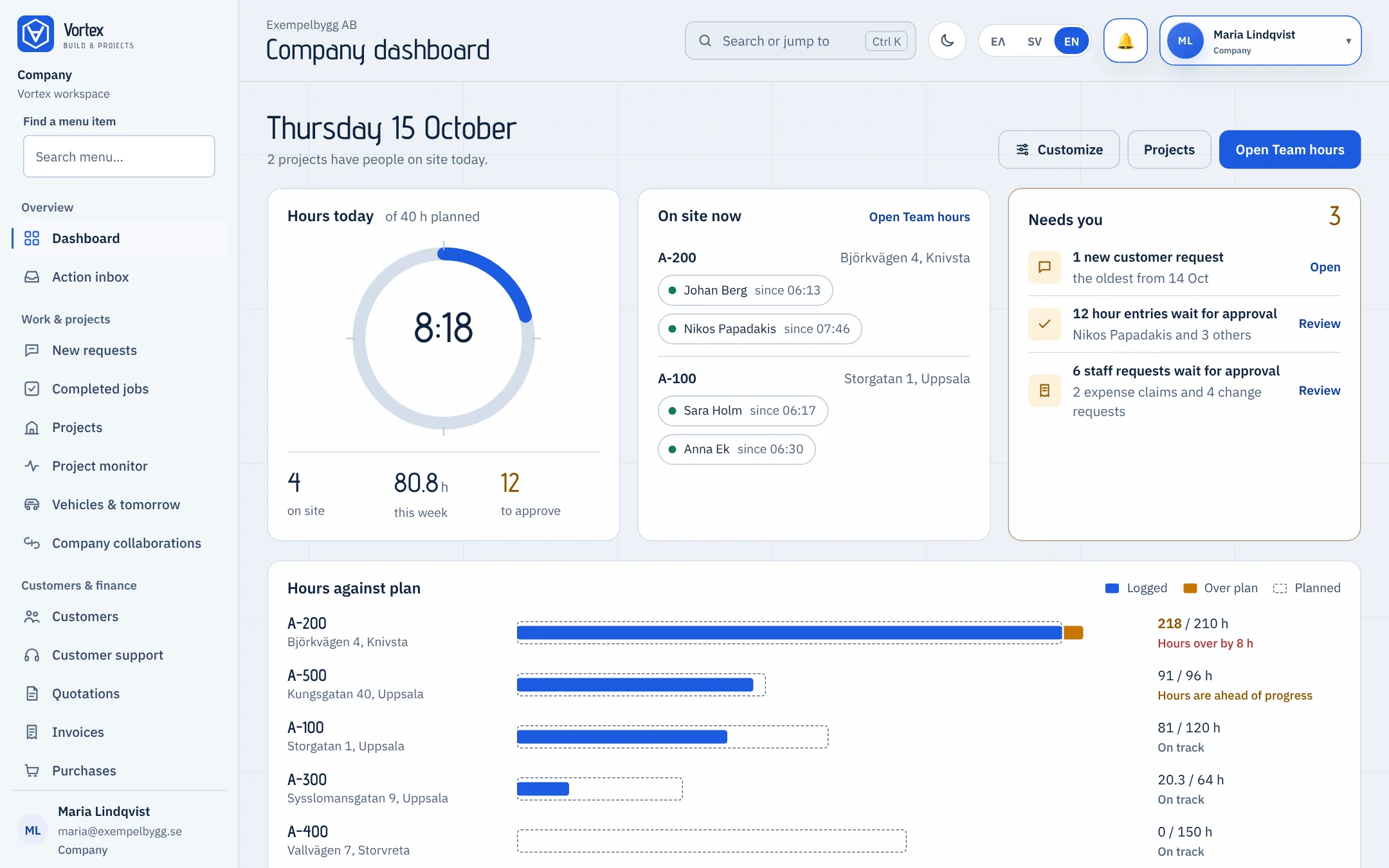This screenshot has width=1389, height=868.
Task: Review the 12 hour entries awaiting approval
Action: (x=1319, y=324)
